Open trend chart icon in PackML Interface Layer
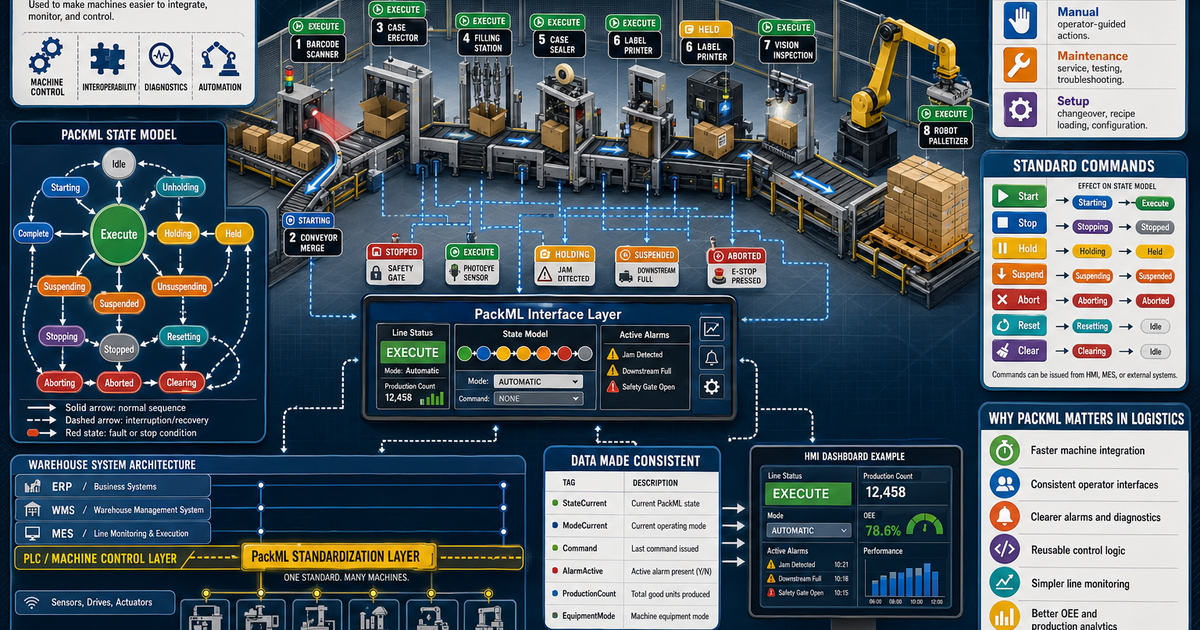Screen dimensions: 1200x630 (x=713, y=328)
